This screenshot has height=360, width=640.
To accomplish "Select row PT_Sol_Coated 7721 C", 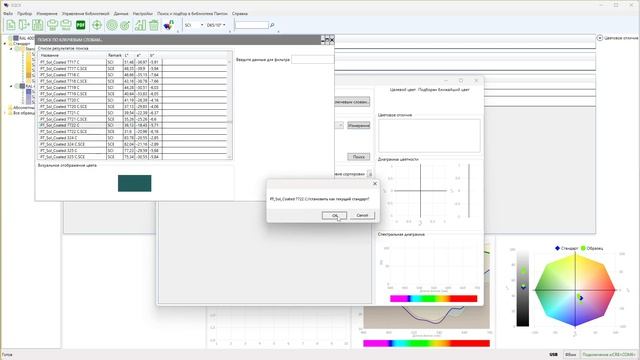I will 133,113.
